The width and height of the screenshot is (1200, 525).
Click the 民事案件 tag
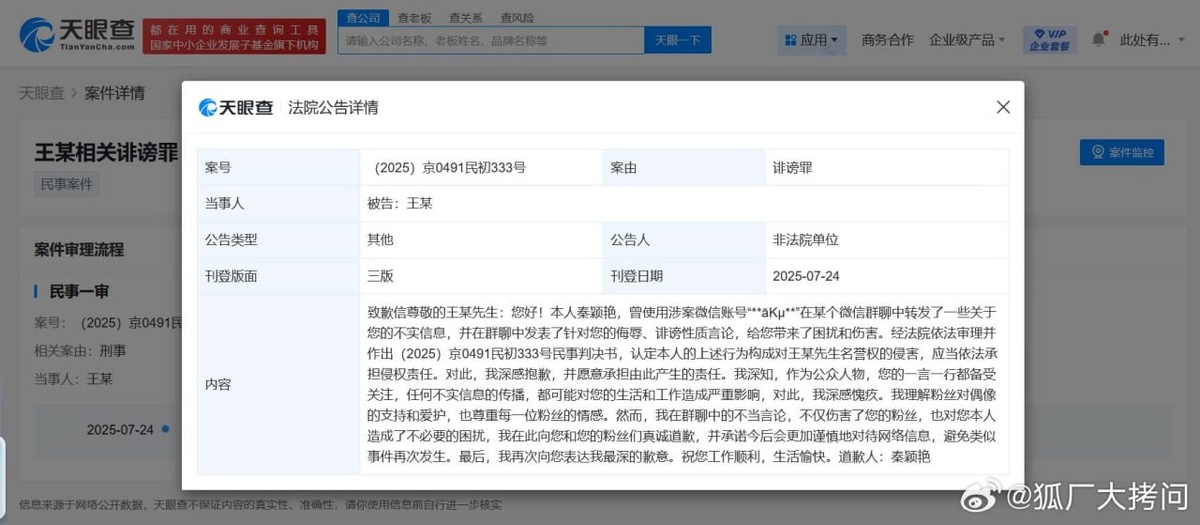[x=67, y=184]
